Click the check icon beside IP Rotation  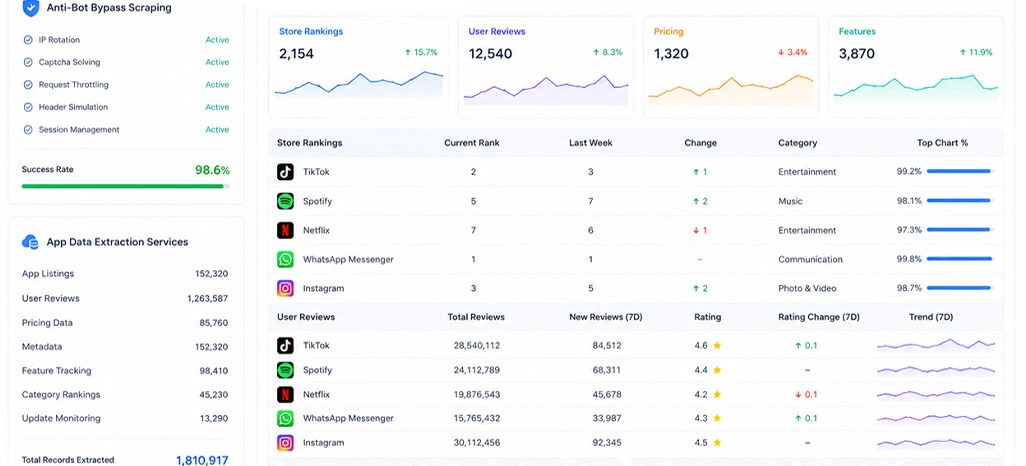pyautogui.click(x=27, y=40)
